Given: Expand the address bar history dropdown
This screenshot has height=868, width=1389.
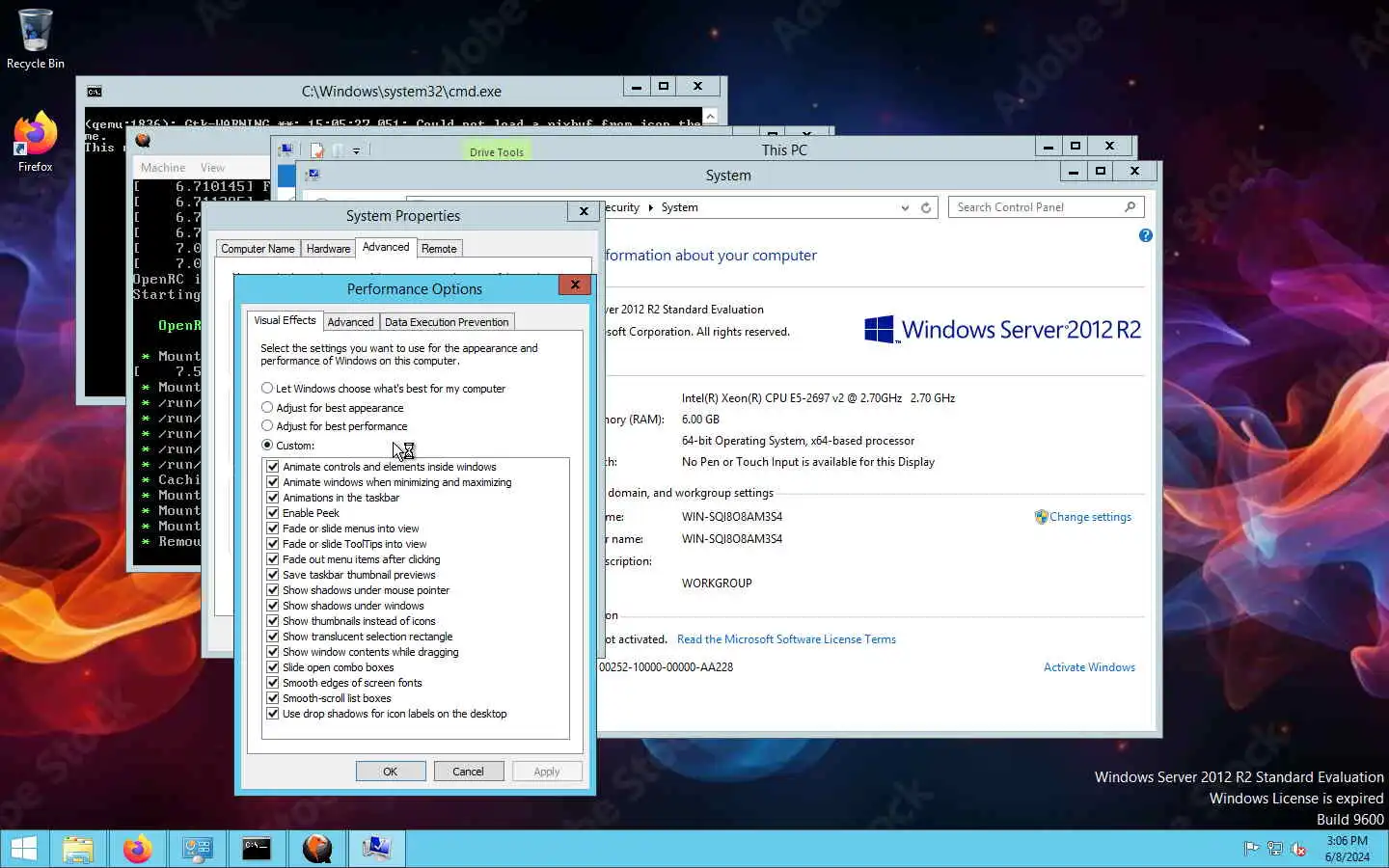Looking at the screenshot, I should pos(905,207).
